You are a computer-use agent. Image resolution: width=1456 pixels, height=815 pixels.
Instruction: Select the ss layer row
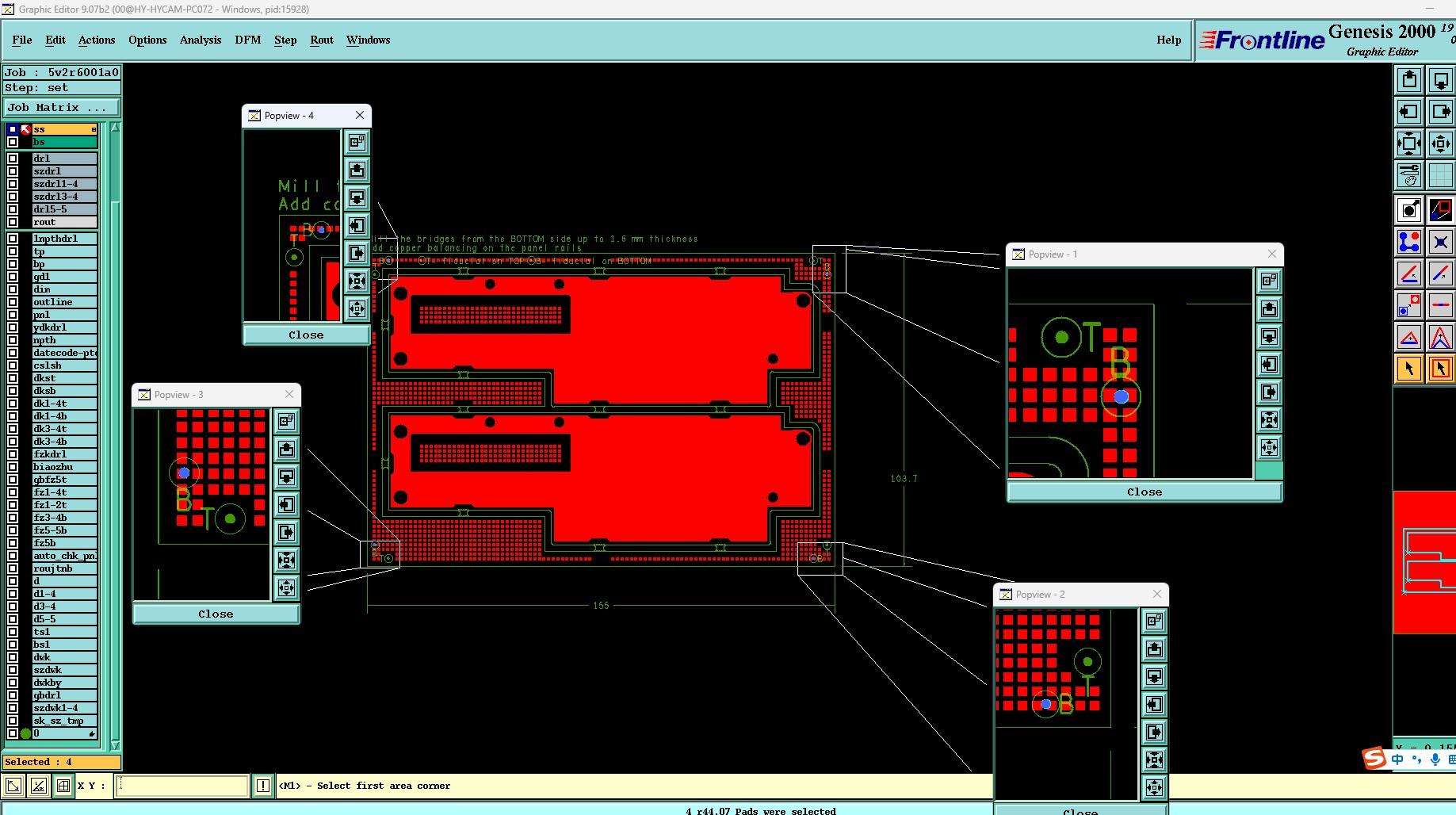tap(65, 129)
